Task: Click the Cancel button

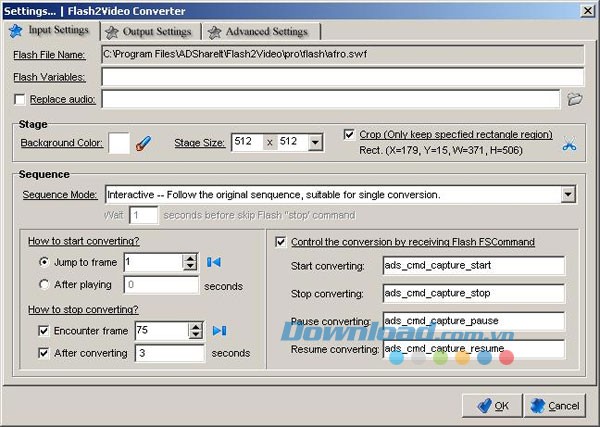Action: 555,406
